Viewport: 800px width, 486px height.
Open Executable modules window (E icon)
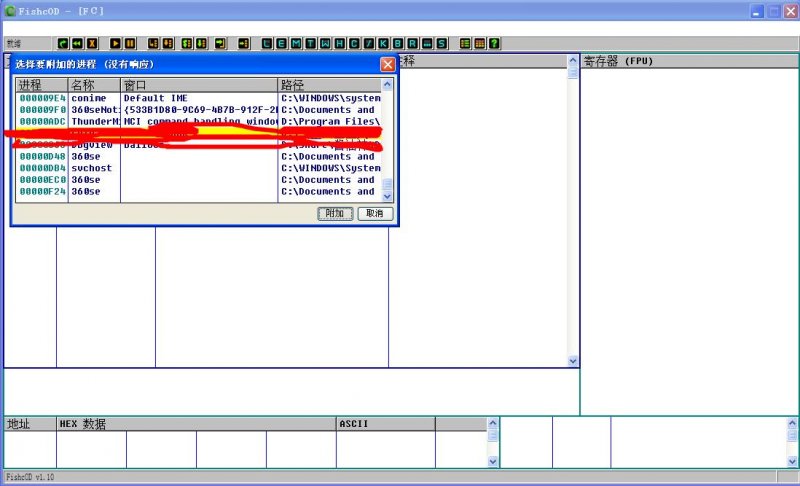click(x=281, y=43)
